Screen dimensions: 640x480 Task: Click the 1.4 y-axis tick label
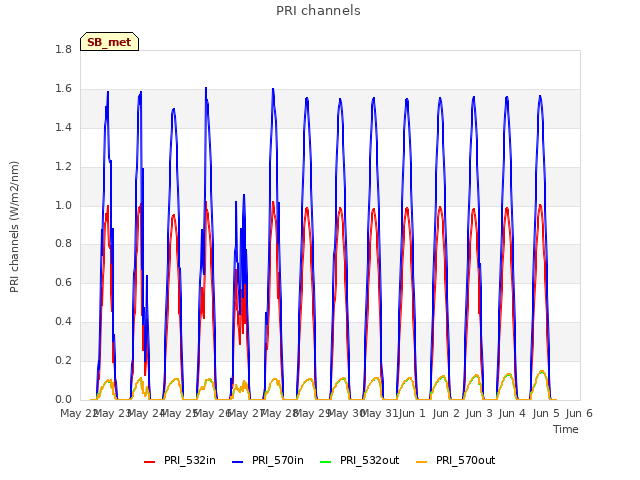pyautogui.click(x=63, y=127)
